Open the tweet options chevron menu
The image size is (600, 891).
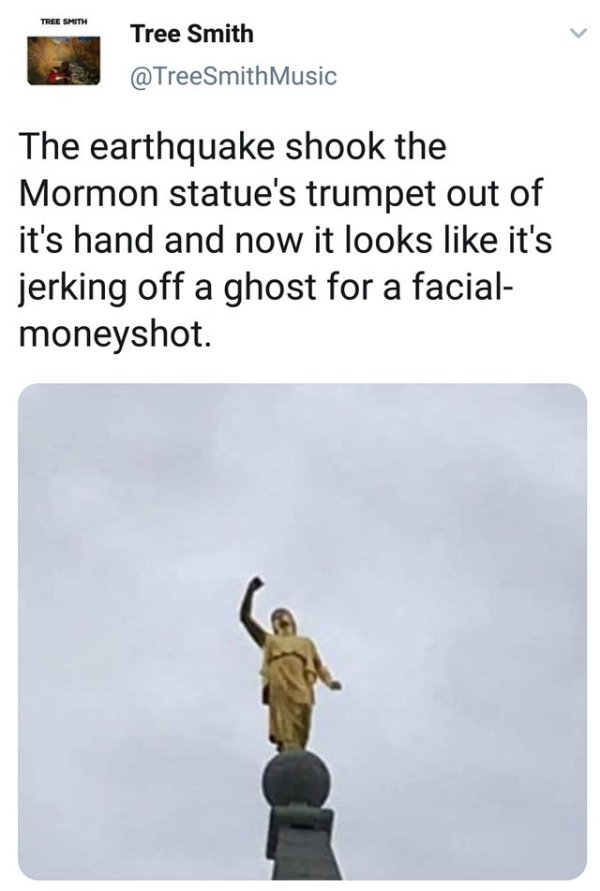tap(578, 35)
